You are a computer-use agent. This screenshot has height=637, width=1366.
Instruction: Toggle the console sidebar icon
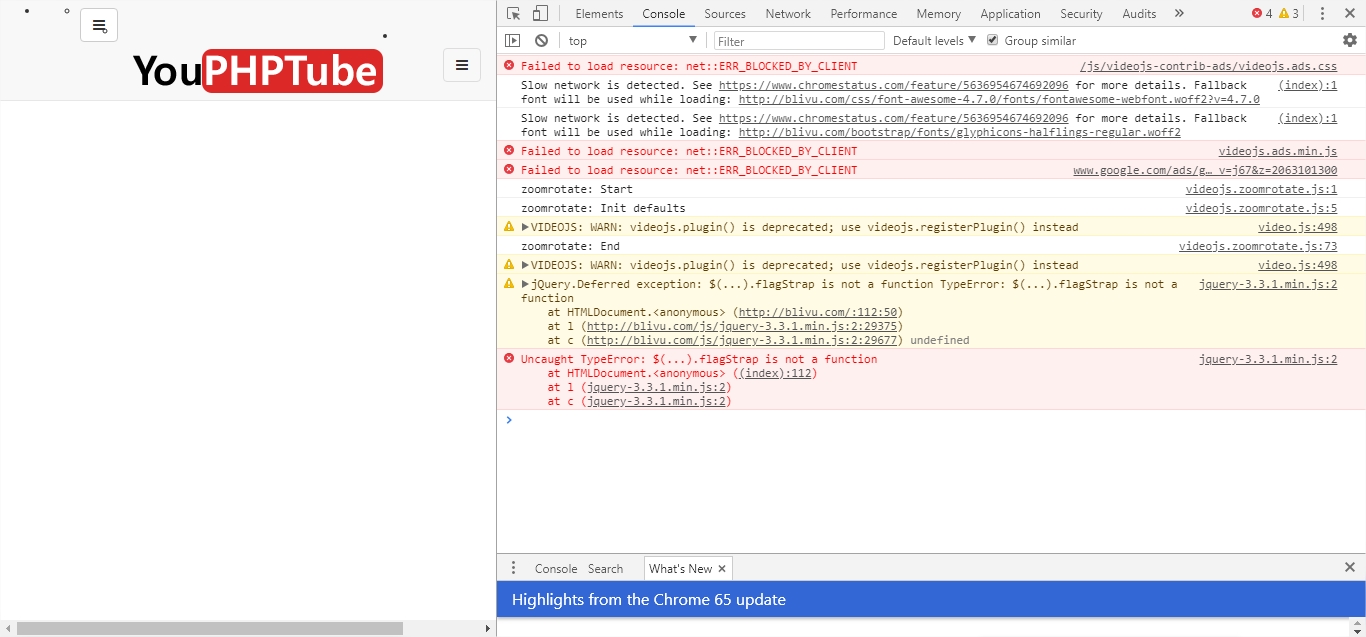click(513, 41)
